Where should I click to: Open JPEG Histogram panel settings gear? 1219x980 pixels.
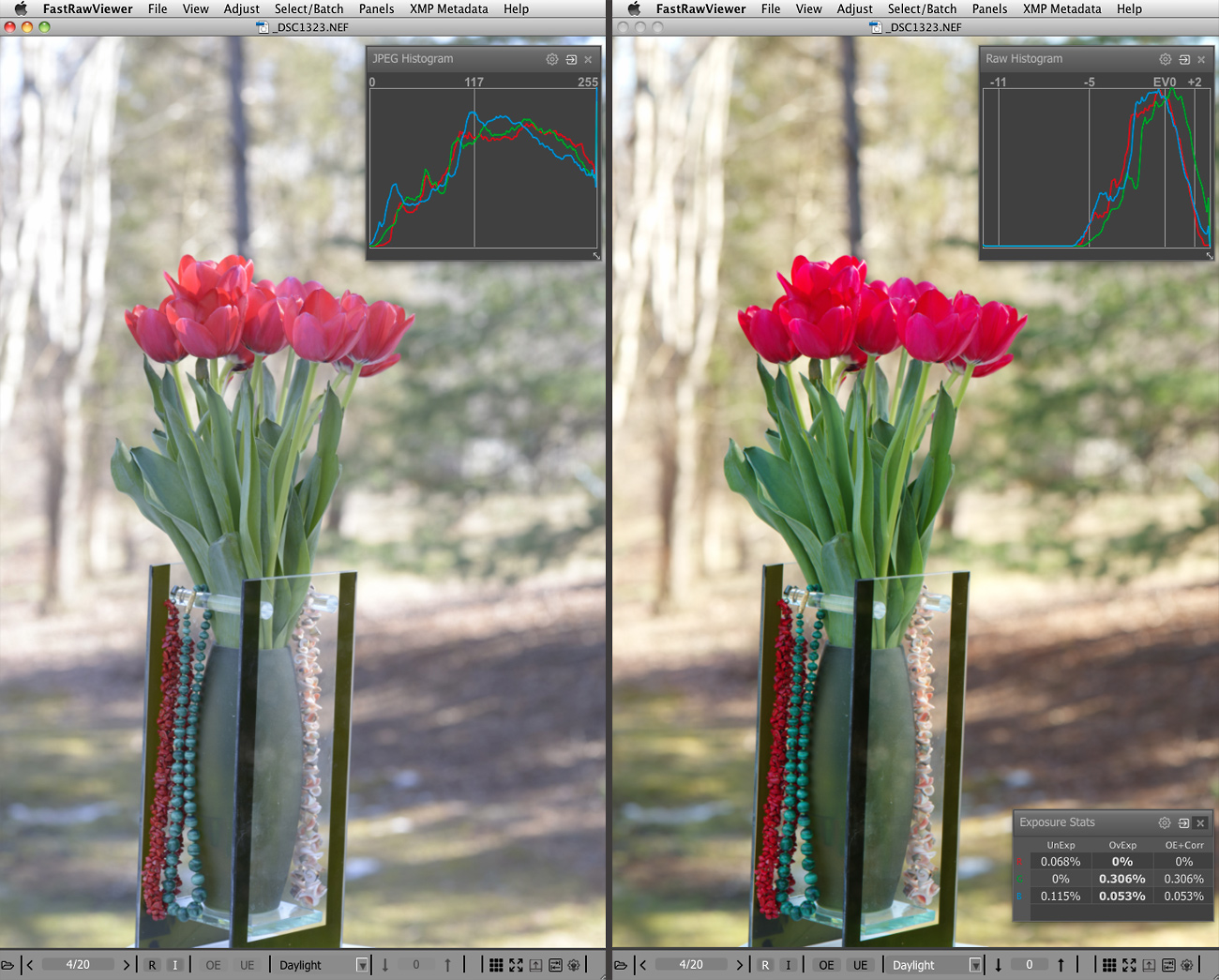552,59
